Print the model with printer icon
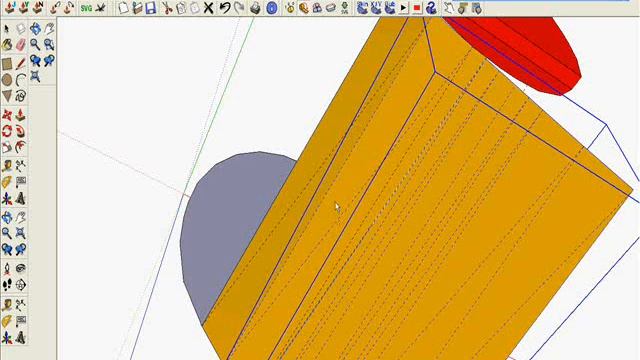640x360 pixels. pyautogui.click(x=256, y=8)
